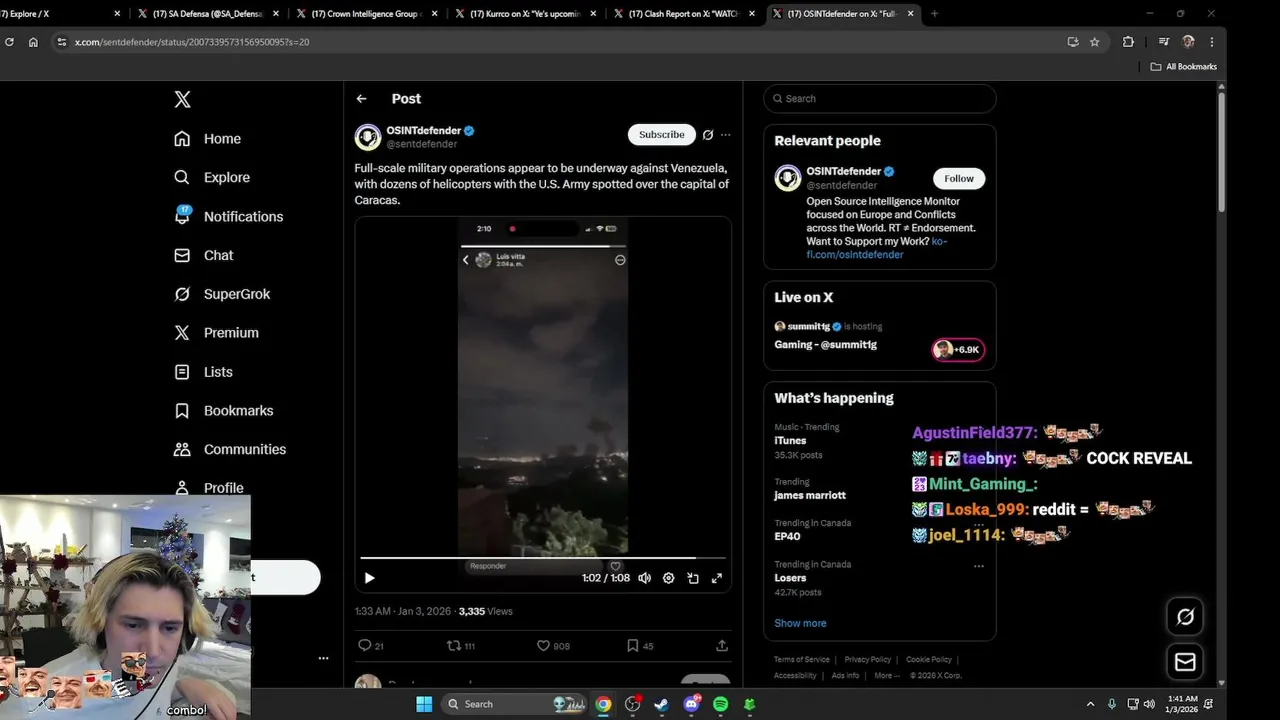
Task: Open EP40 trending topic
Action: [787, 537]
